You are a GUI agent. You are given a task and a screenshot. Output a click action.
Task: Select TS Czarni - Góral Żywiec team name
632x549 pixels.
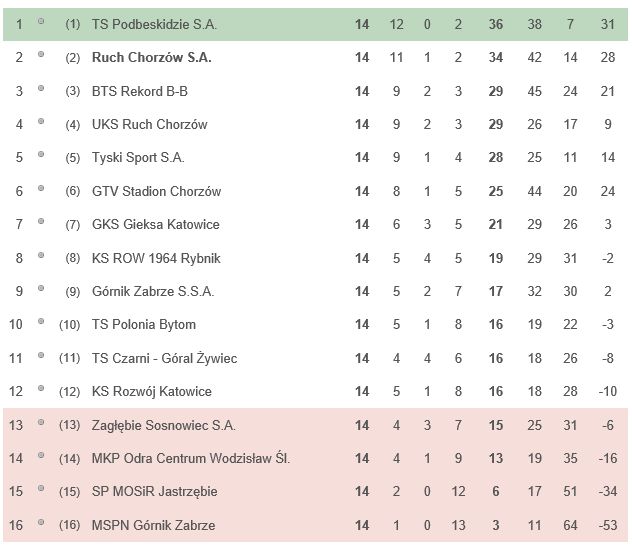164,358
